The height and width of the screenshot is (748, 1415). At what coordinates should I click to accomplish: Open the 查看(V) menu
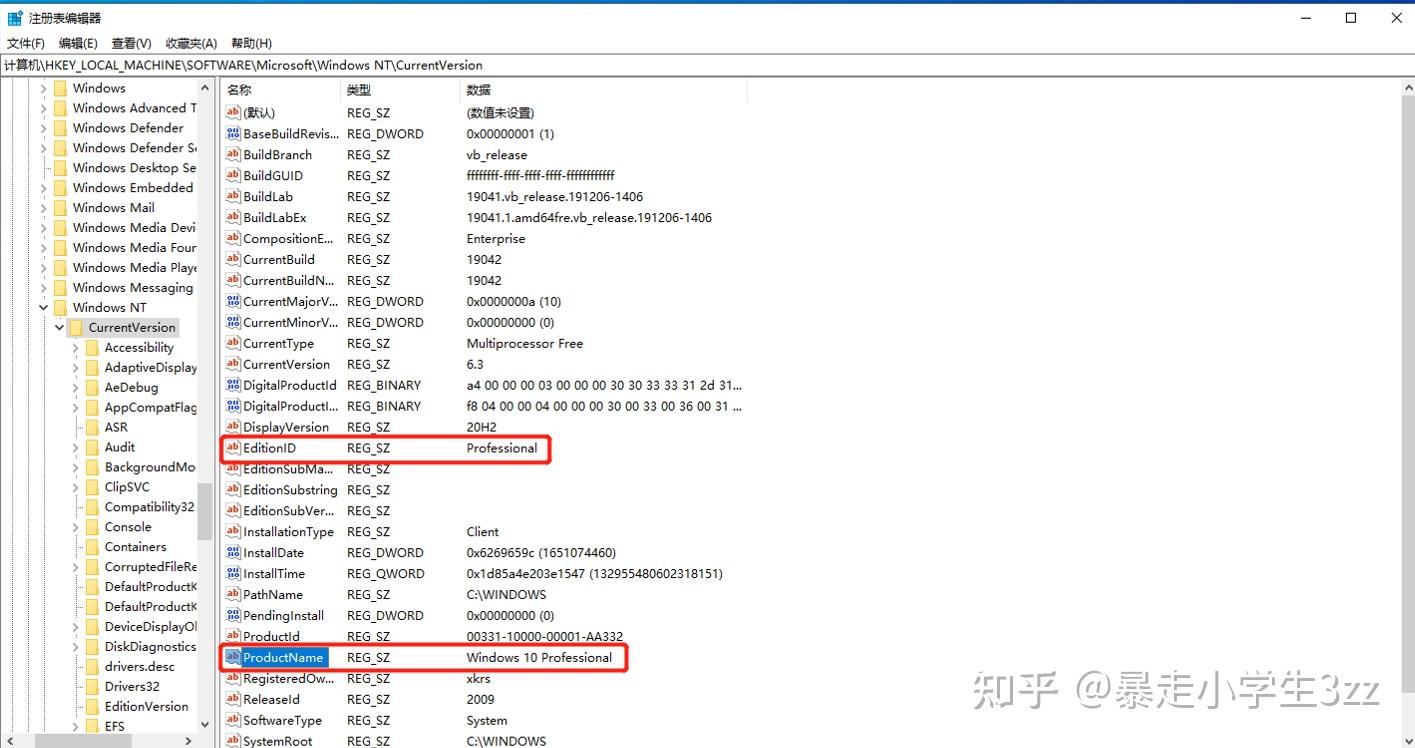pos(131,43)
